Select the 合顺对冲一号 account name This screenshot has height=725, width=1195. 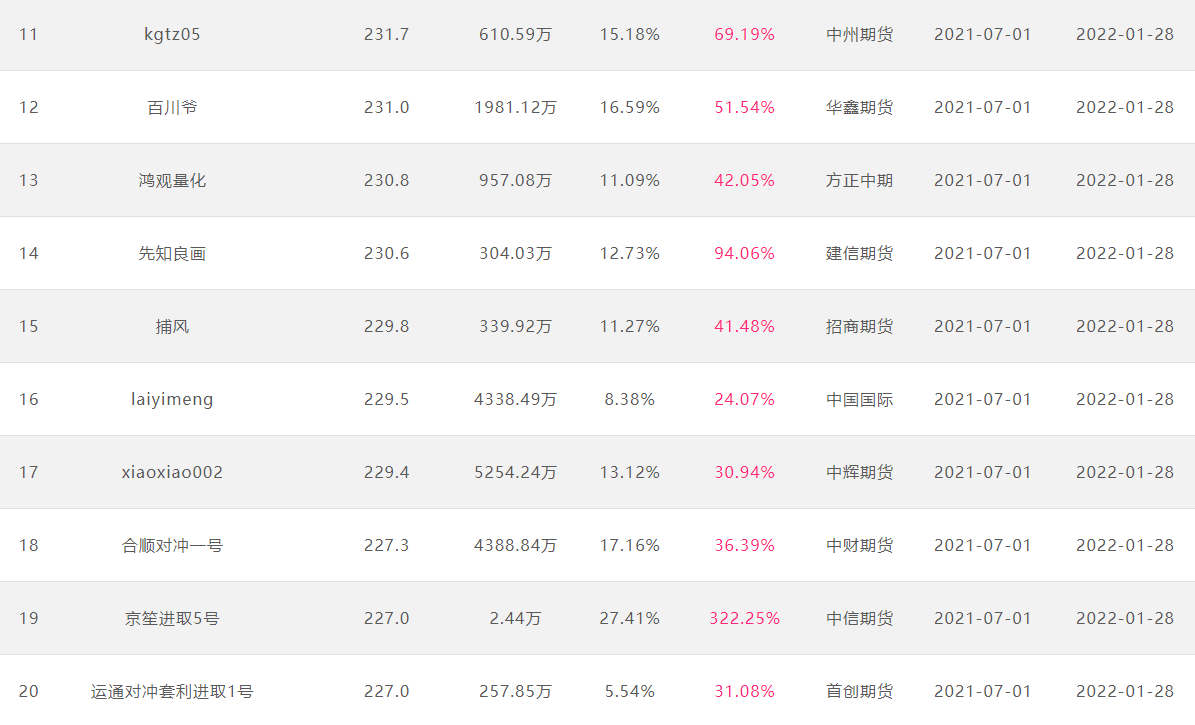tap(172, 545)
